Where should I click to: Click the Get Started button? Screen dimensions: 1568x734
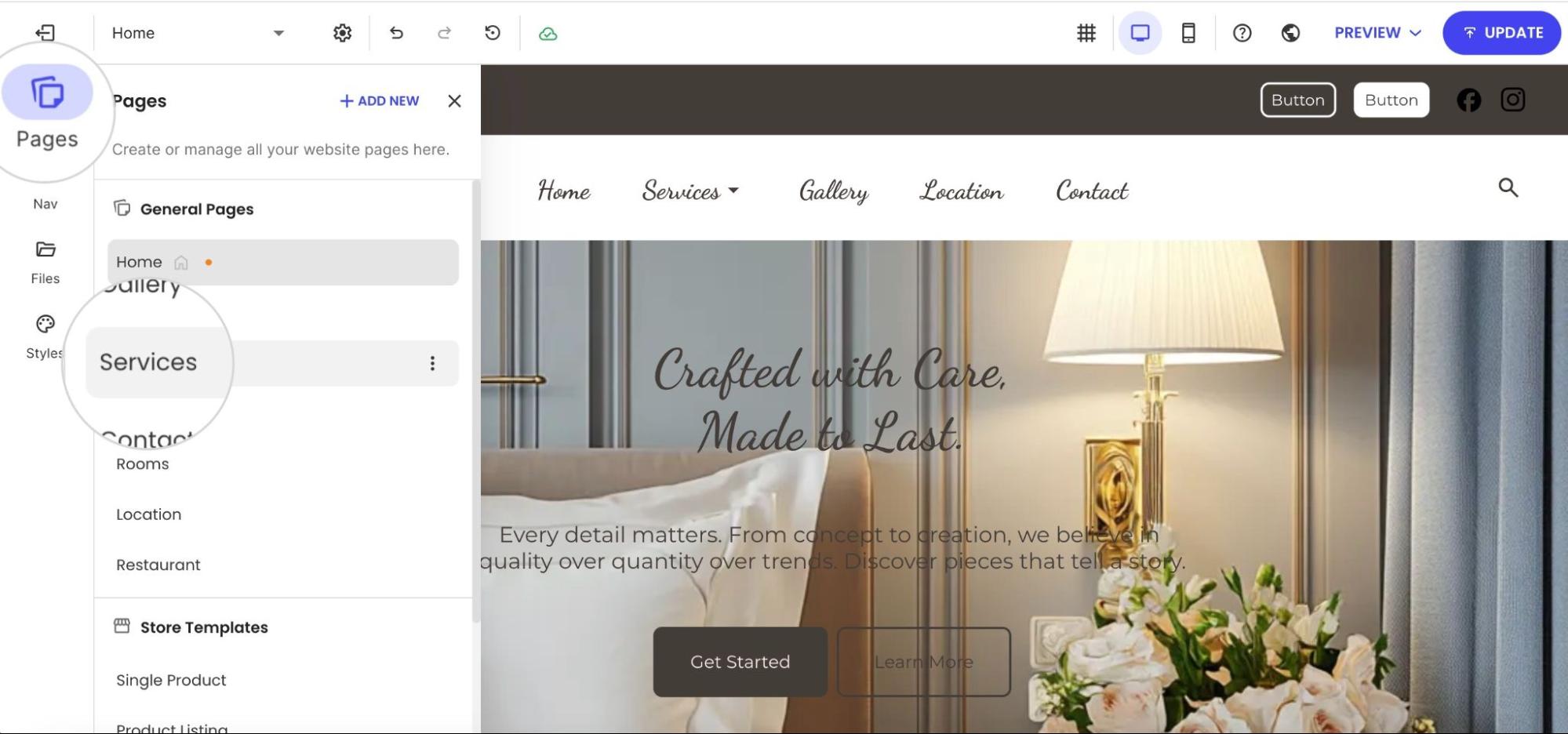[x=740, y=662]
